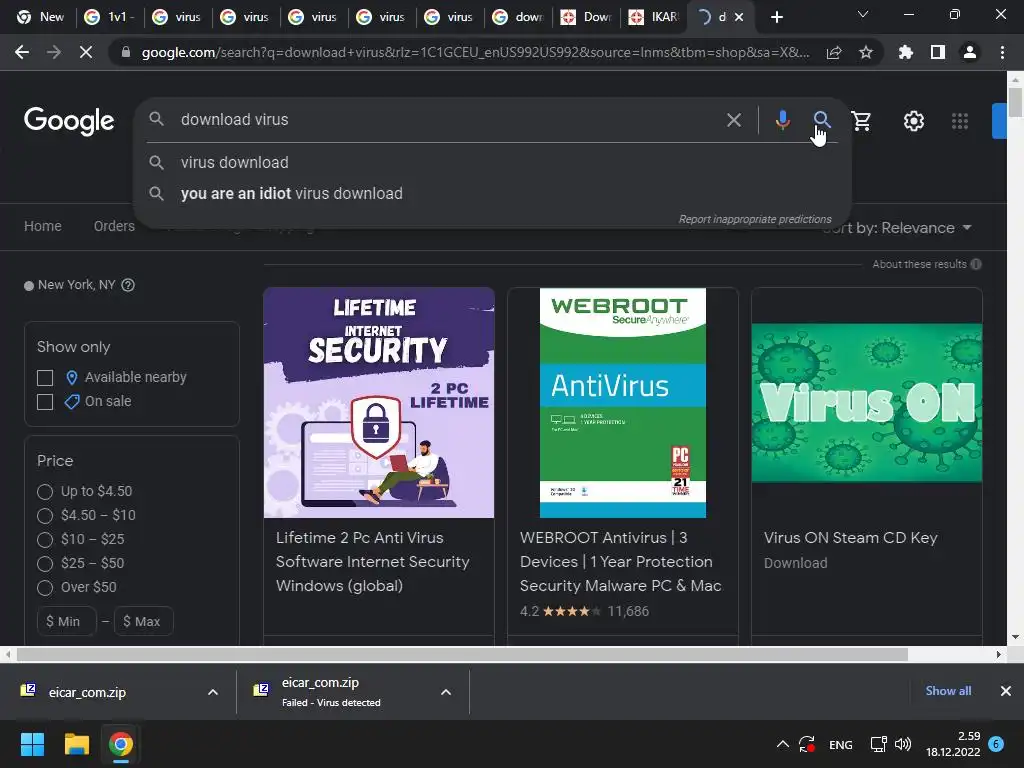Viewport: 1024px width, 768px height.
Task: Click Virus ON game image
Action: pyautogui.click(x=867, y=403)
